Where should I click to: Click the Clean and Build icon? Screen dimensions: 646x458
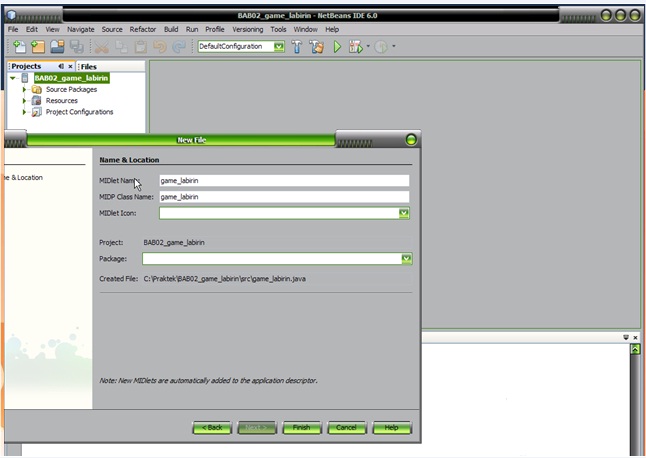click(x=316, y=47)
